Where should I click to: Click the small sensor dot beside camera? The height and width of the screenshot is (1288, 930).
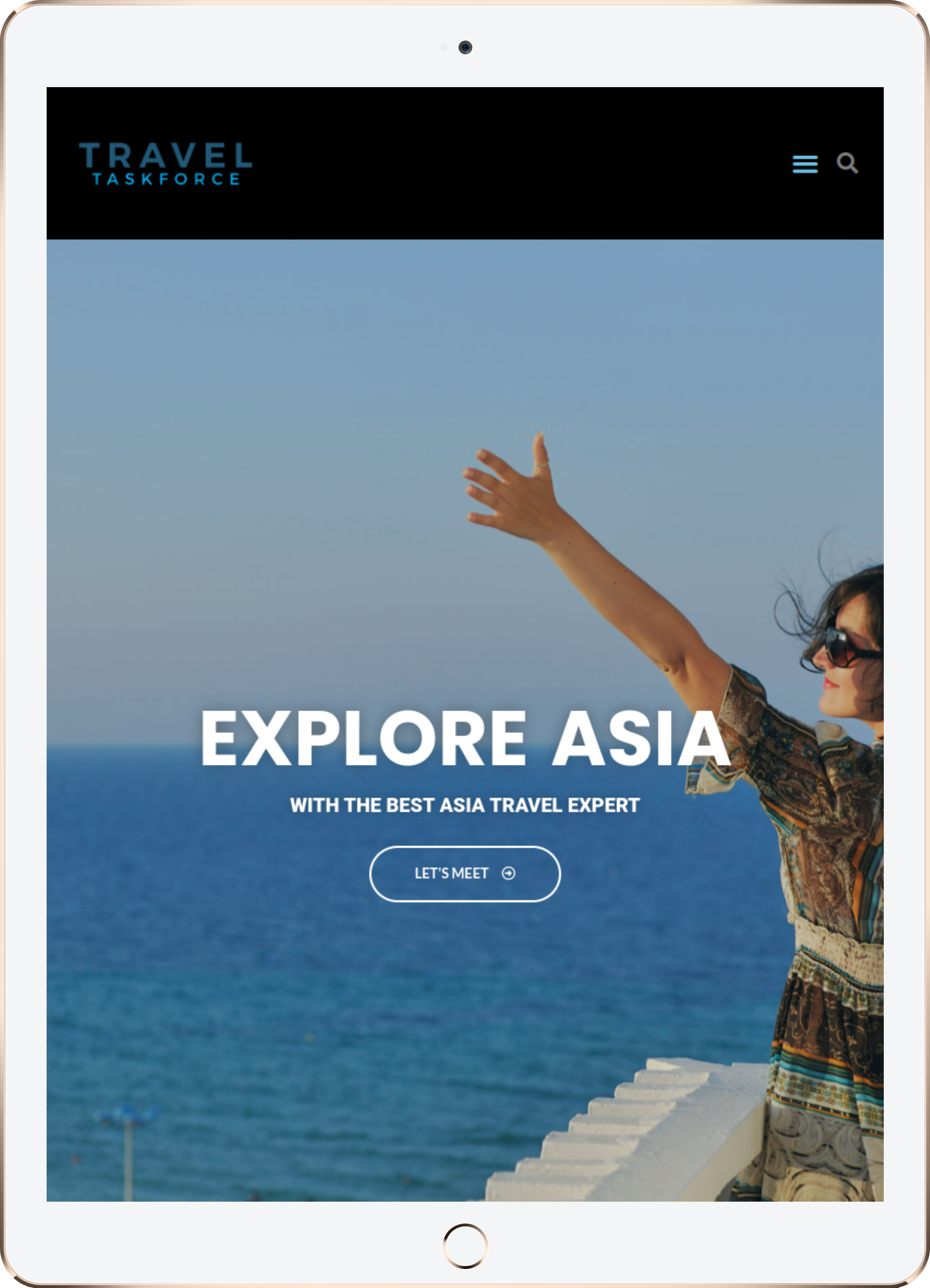coord(443,48)
